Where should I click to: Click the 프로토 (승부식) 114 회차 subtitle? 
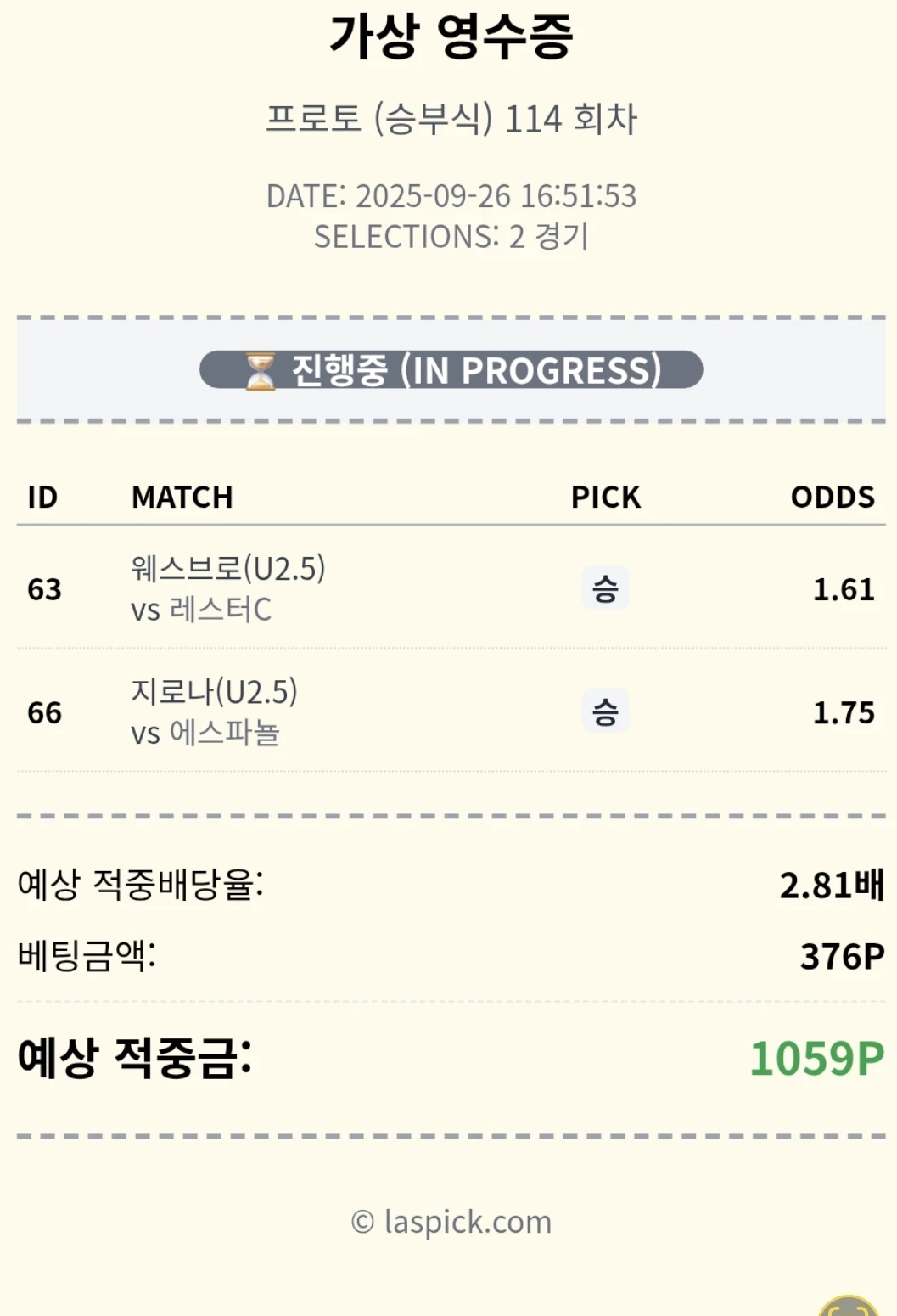point(451,118)
